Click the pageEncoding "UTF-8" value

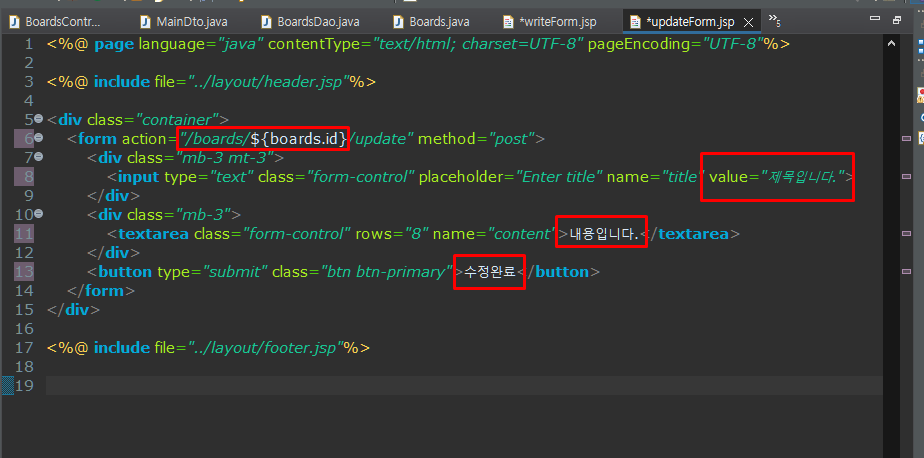tap(730, 44)
